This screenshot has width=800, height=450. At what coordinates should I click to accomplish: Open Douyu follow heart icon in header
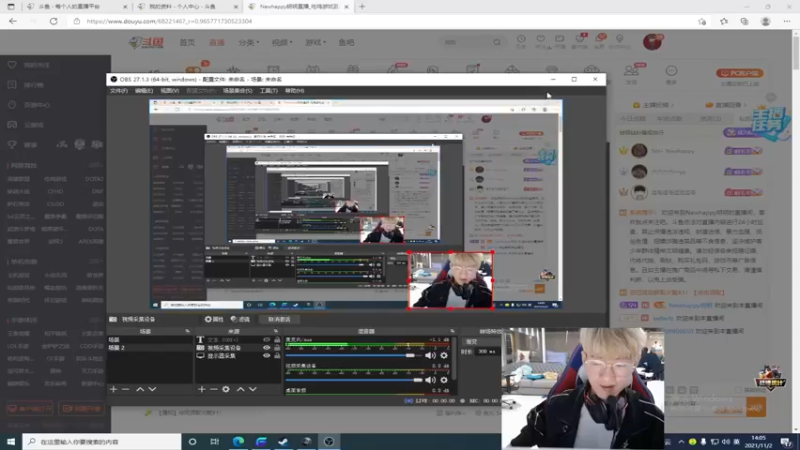pos(541,41)
